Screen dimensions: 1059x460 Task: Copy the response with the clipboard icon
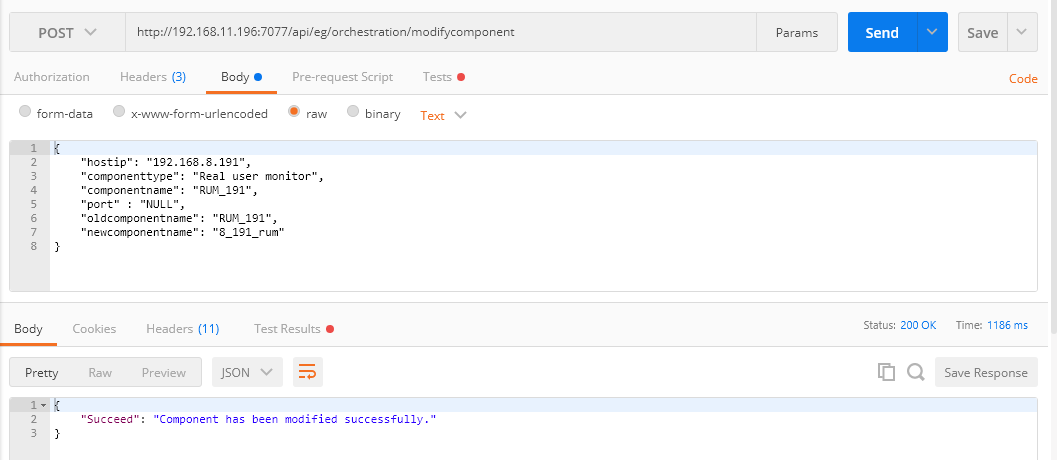click(x=886, y=372)
